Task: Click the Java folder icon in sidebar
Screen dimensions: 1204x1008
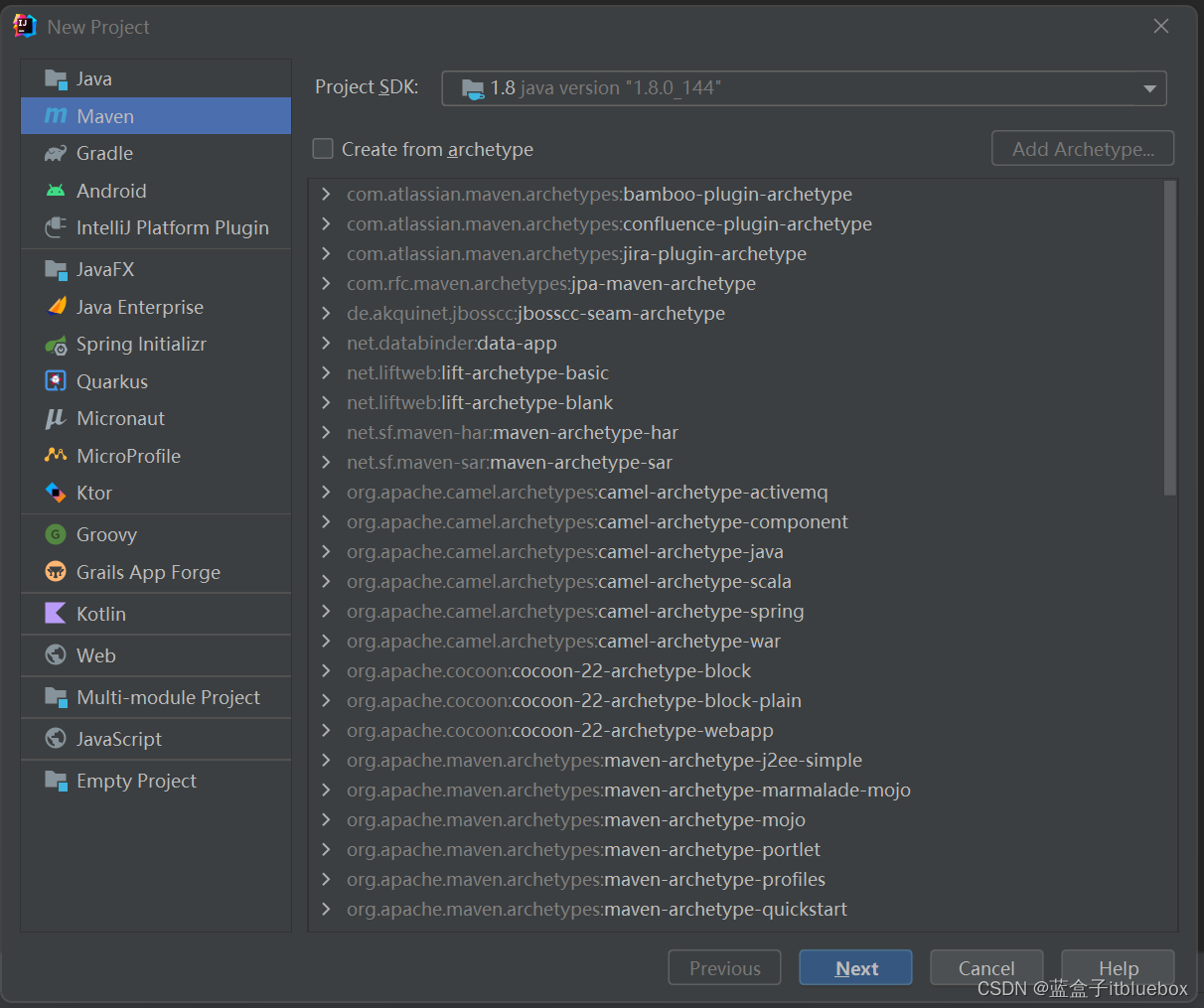Action: pos(56,78)
